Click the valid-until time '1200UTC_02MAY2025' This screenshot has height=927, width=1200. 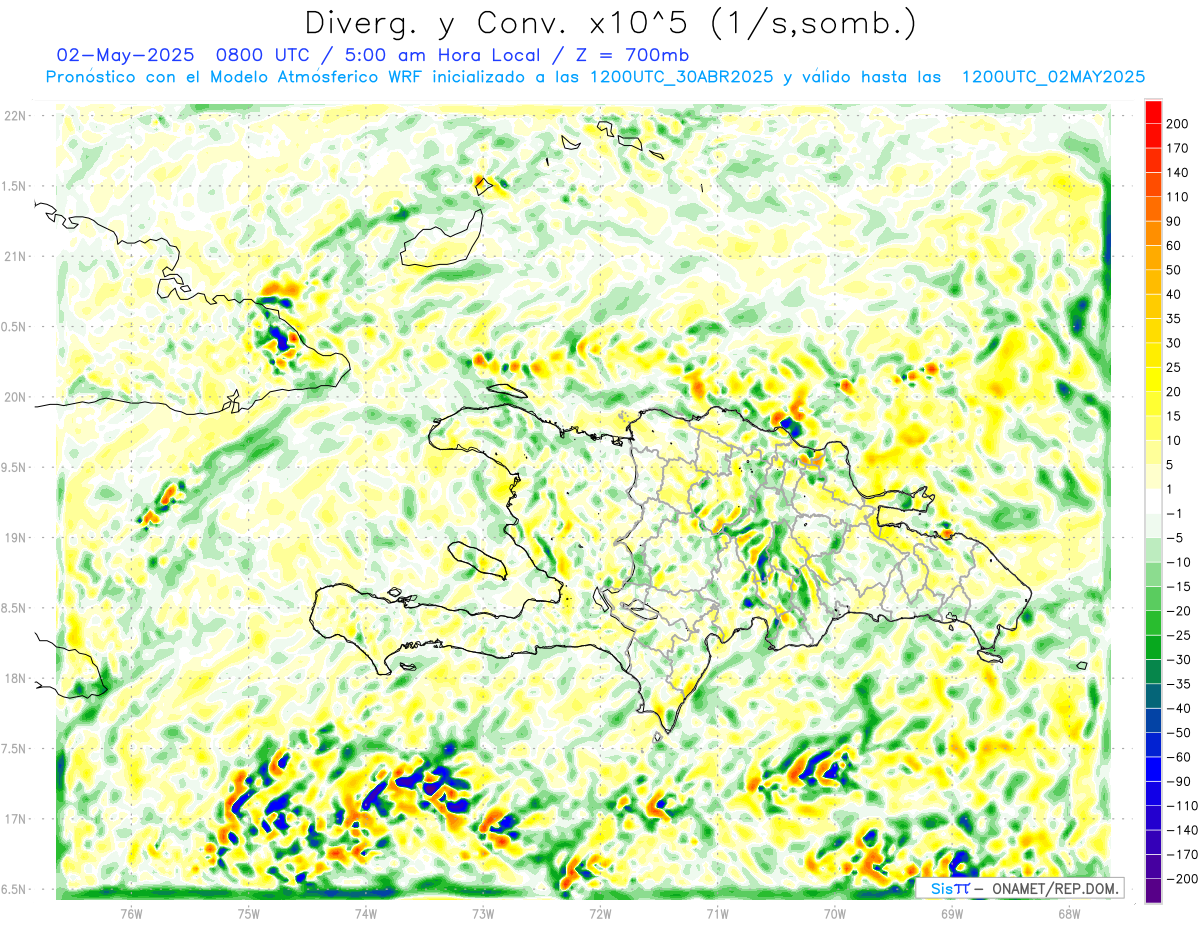[x=1053, y=77]
